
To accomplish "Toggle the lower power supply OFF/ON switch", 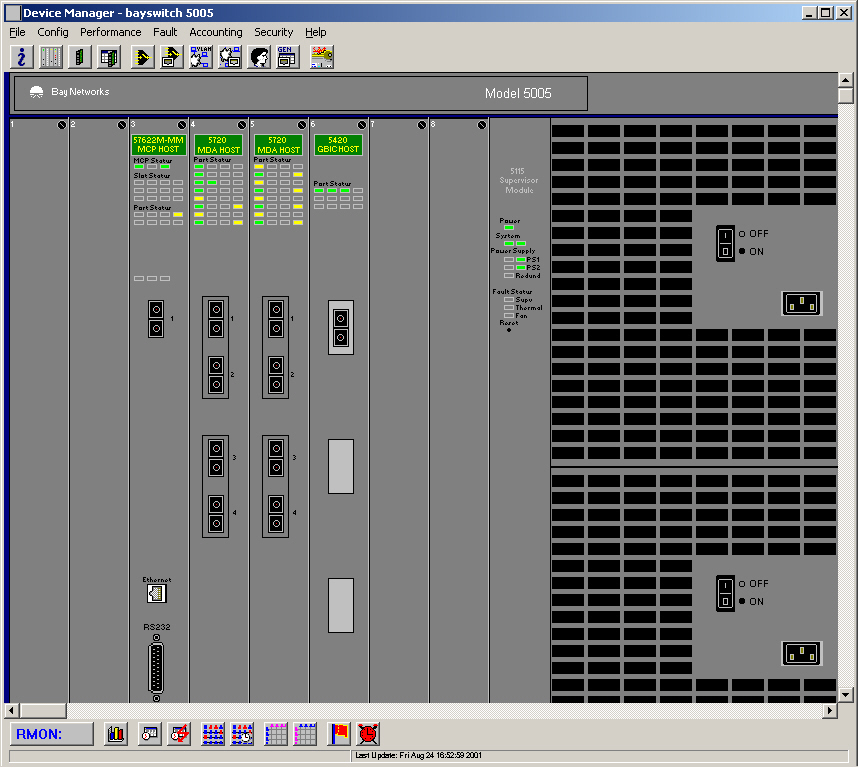I will point(726,593).
